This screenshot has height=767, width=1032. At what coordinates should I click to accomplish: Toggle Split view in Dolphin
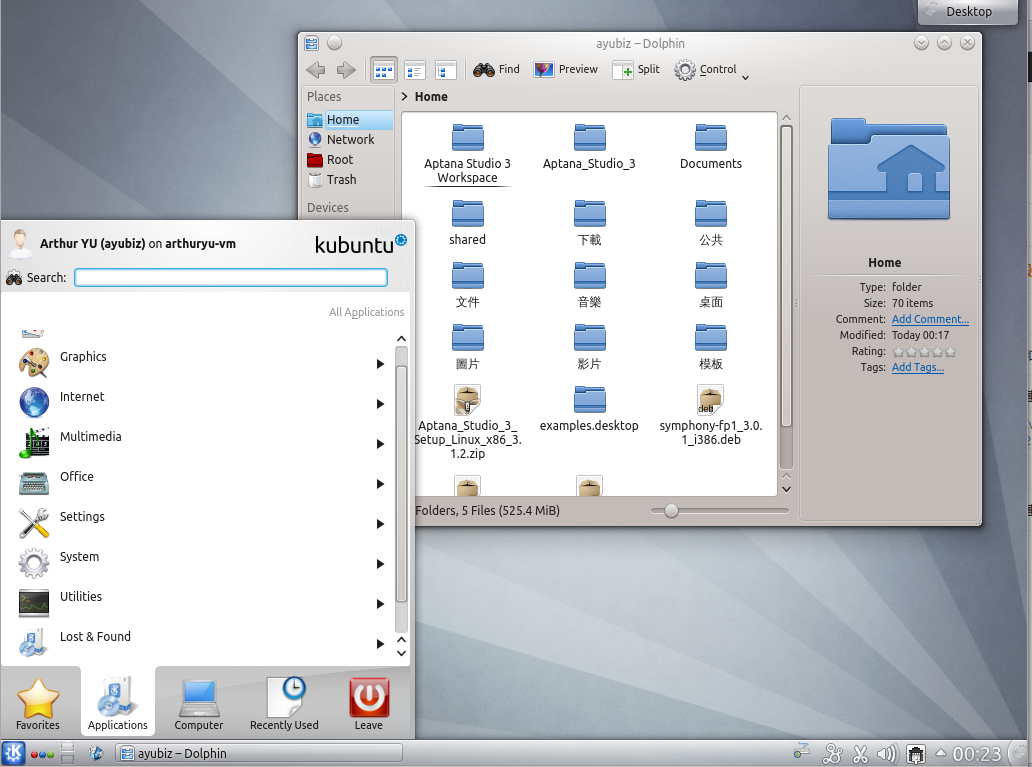click(635, 70)
